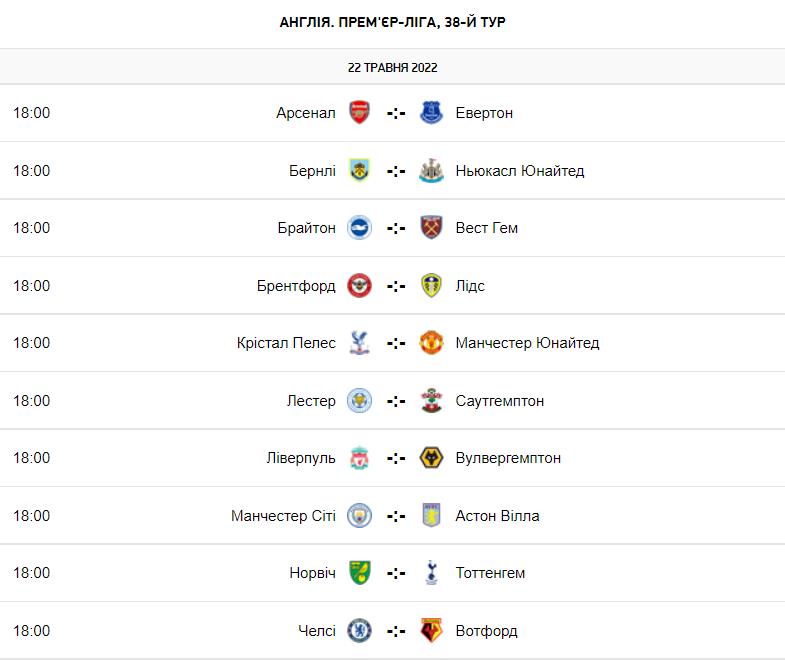This screenshot has width=785, height=660.
Task: Click the Leeds club crest
Action: tap(431, 286)
